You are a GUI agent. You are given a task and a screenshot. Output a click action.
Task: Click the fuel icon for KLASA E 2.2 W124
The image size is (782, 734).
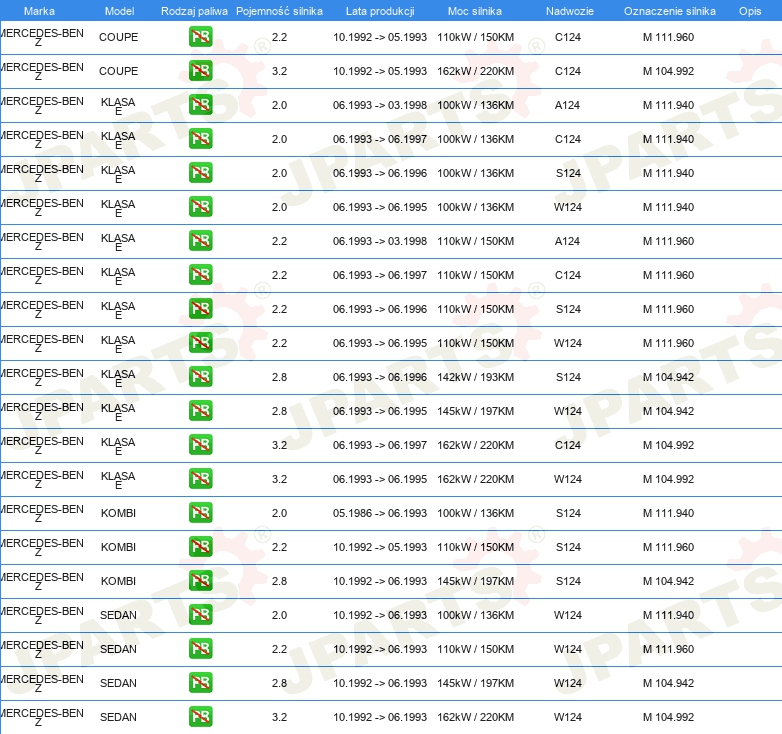coord(200,343)
